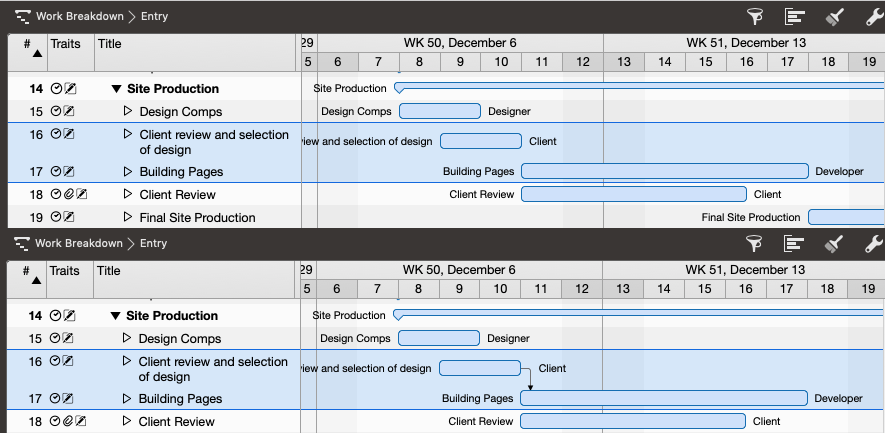
Task: Click Work Breakdown breadcrumb in the upper pane
Action: pos(79,16)
